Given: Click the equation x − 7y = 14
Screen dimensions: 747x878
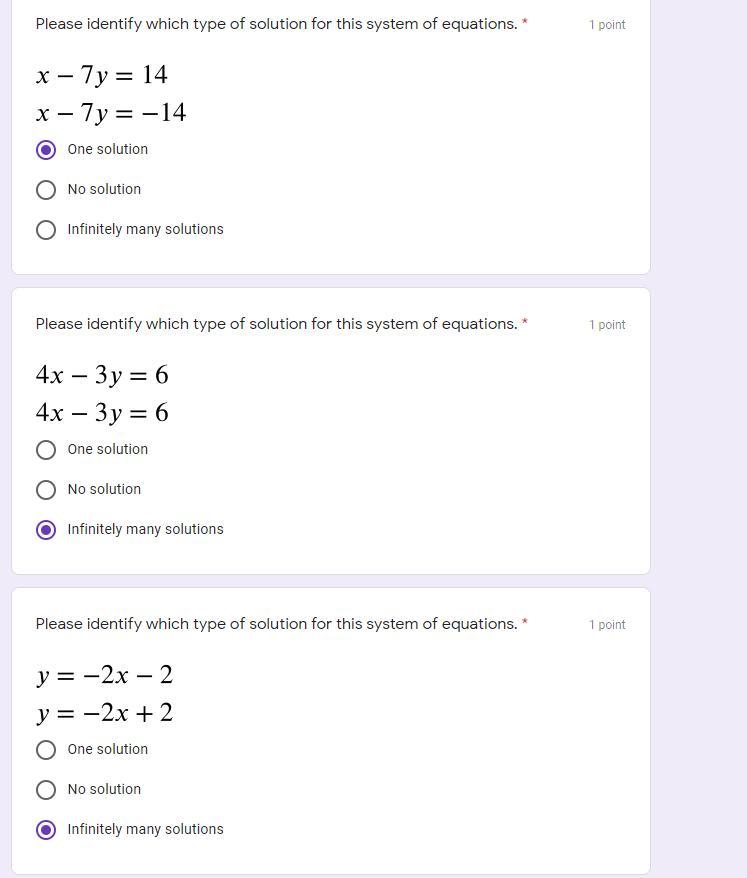Looking at the screenshot, I should coord(101,75).
